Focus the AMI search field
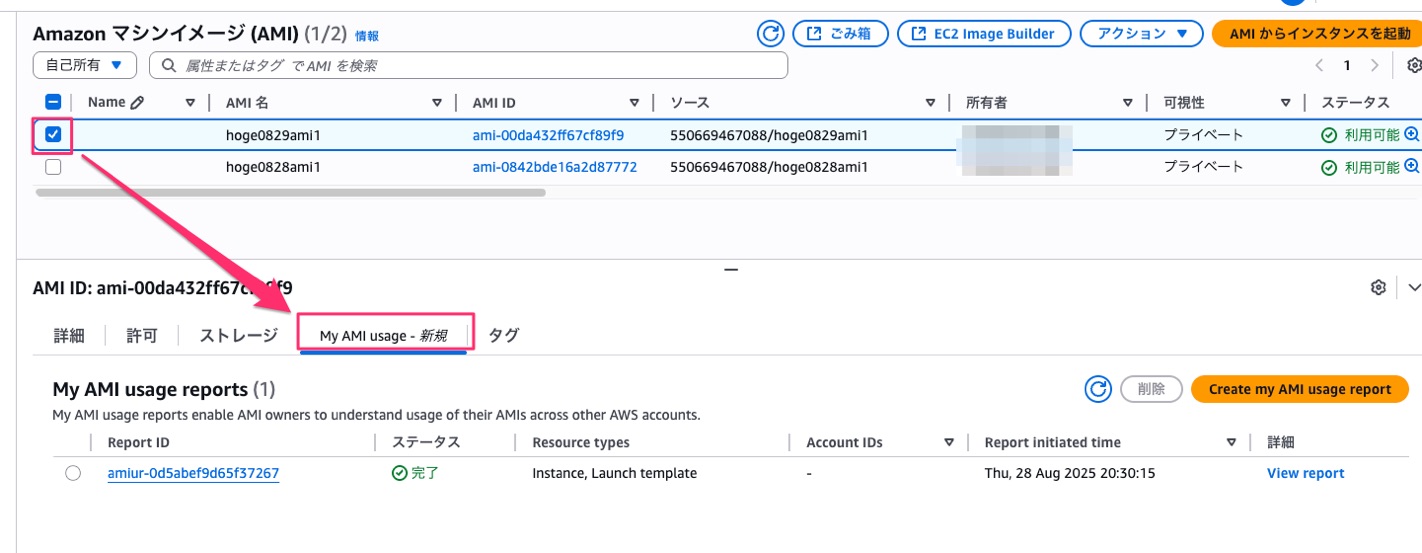This screenshot has height=553, width=1422. 468,65
